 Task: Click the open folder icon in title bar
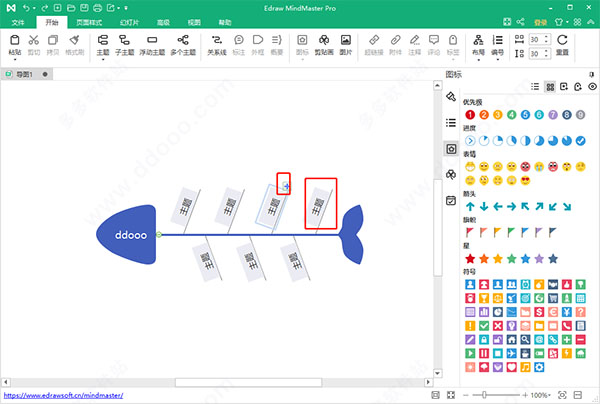(71, 8)
